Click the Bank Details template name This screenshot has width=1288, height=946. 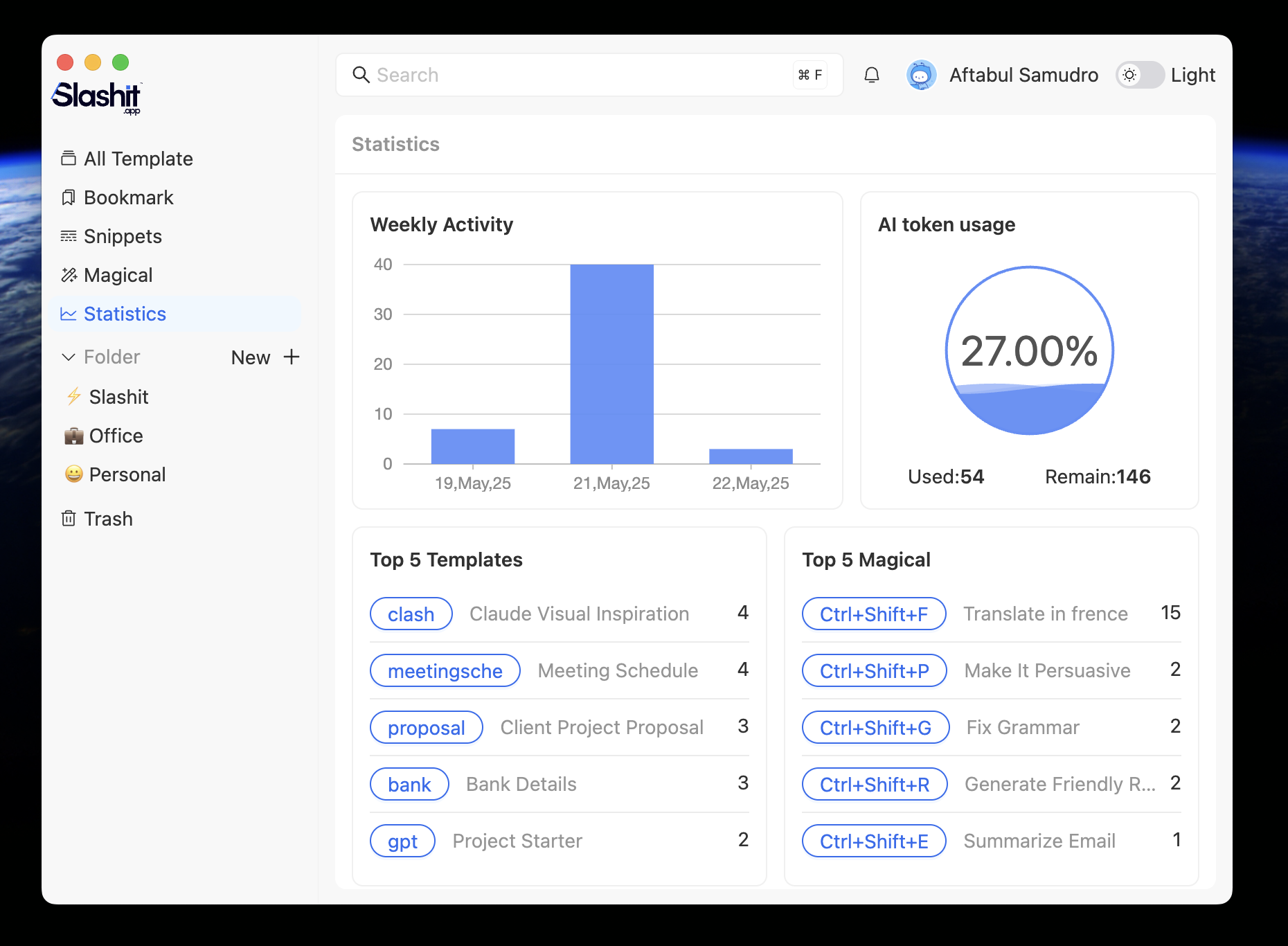521,784
